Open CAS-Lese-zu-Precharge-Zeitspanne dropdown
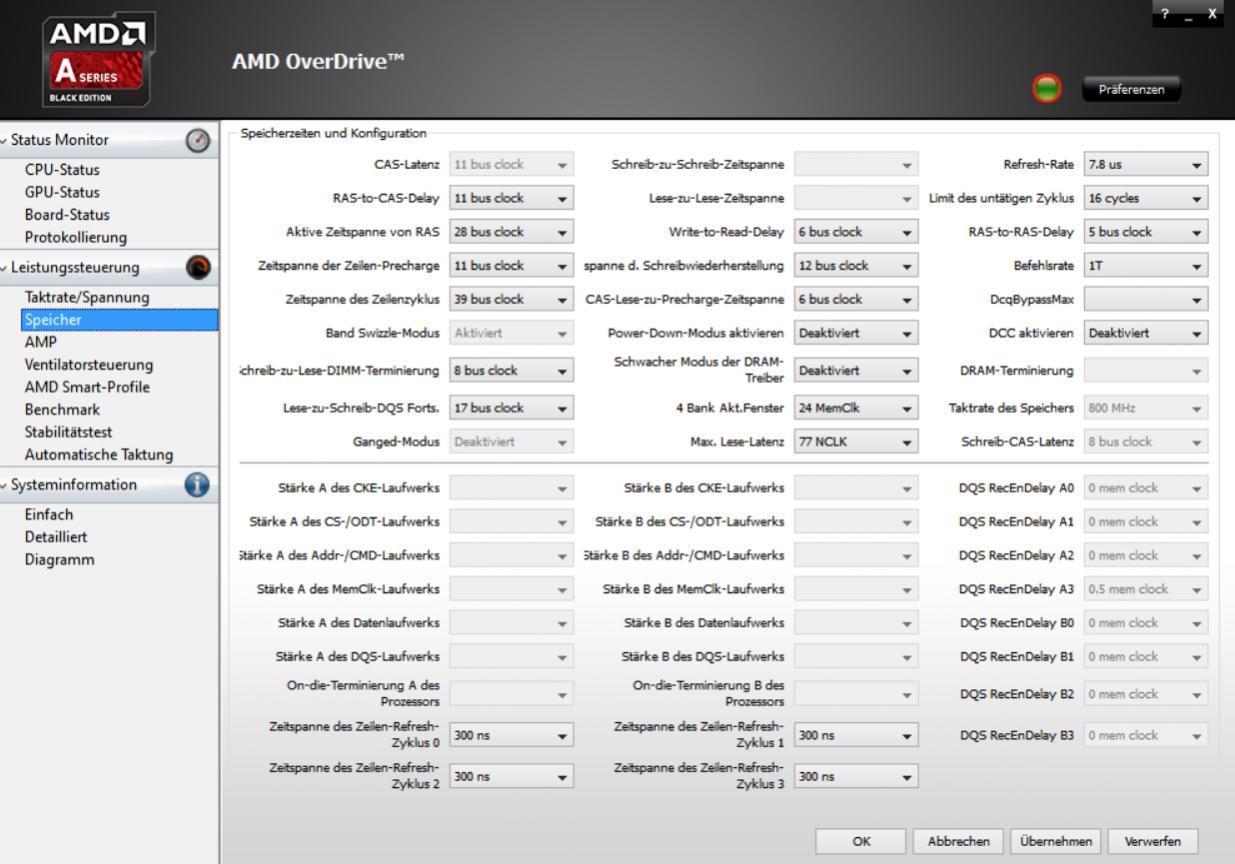This screenshot has width=1235, height=864. click(x=856, y=299)
